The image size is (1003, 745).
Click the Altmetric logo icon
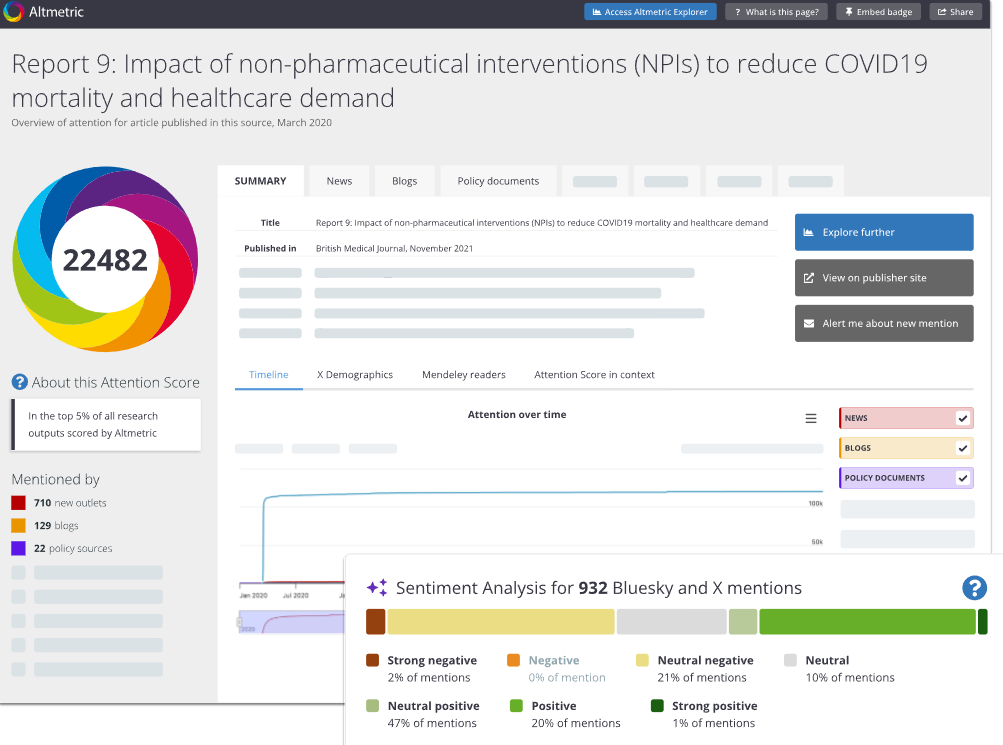point(13,12)
